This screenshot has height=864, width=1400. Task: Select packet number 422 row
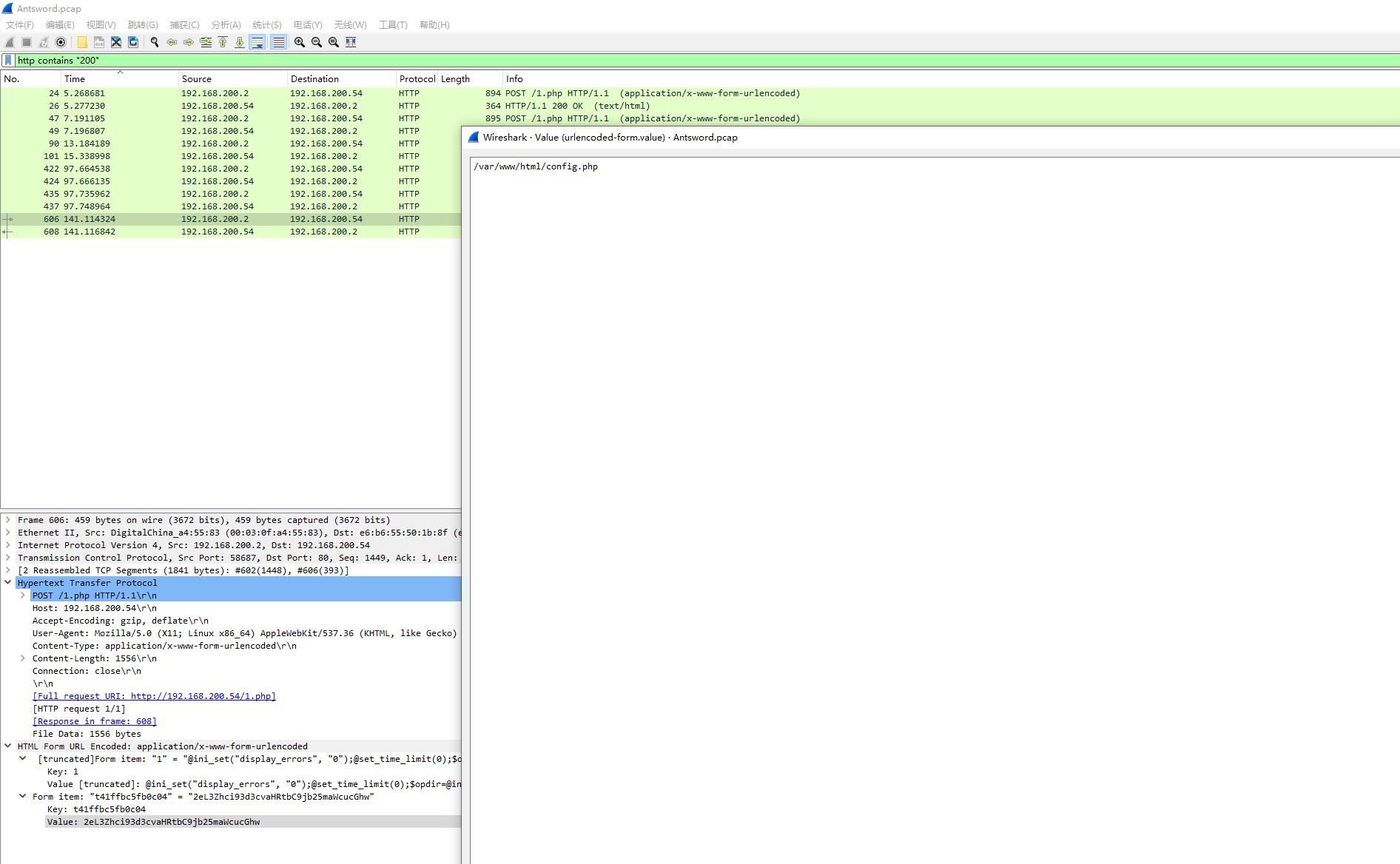coord(231,169)
